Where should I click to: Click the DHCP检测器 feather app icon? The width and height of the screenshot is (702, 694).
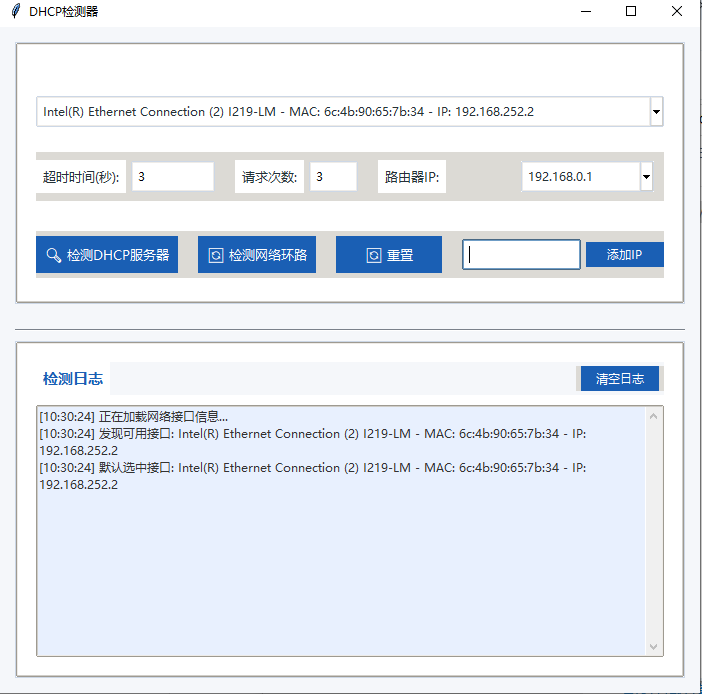(x=16, y=11)
